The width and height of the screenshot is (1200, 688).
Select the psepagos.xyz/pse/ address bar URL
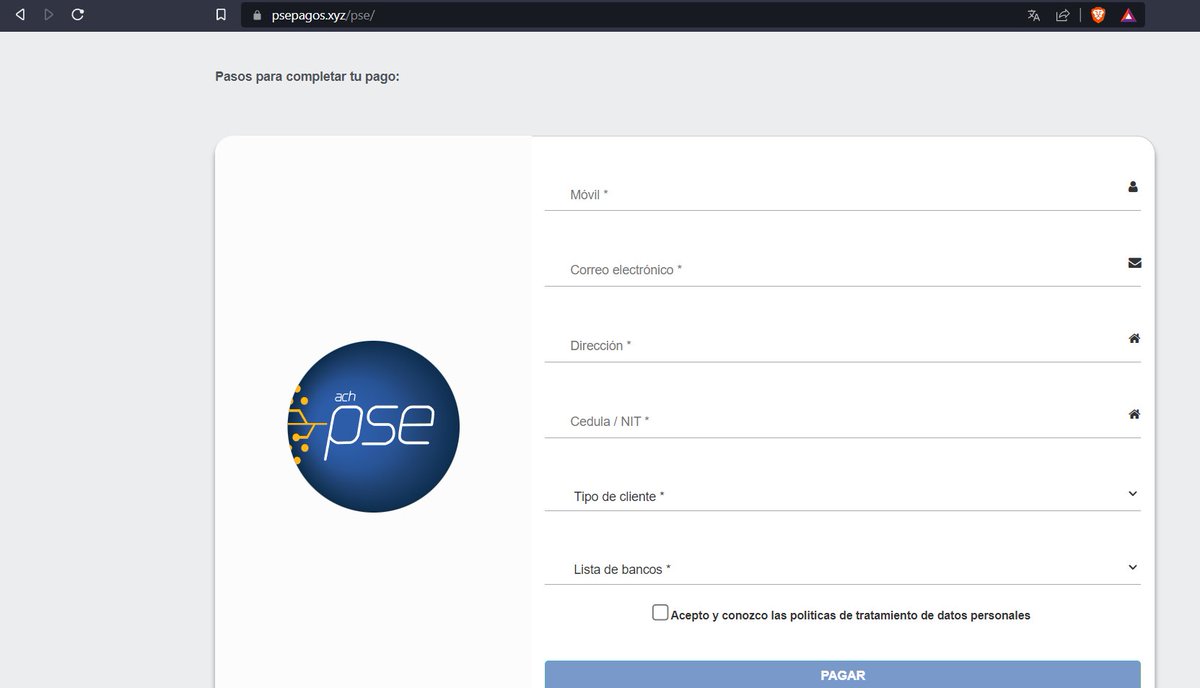323,16
